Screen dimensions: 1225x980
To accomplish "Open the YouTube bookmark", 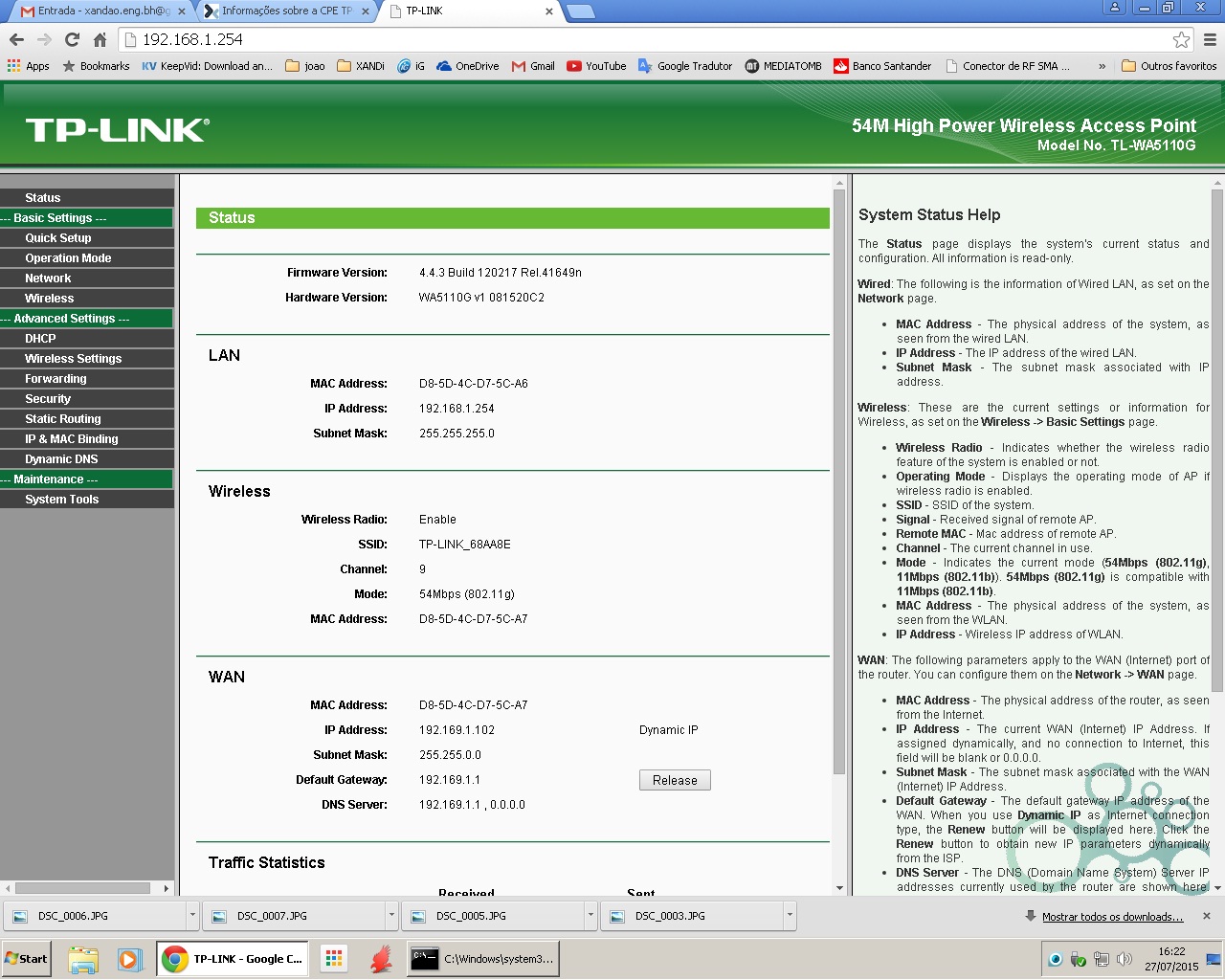I will (x=596, y=66).
